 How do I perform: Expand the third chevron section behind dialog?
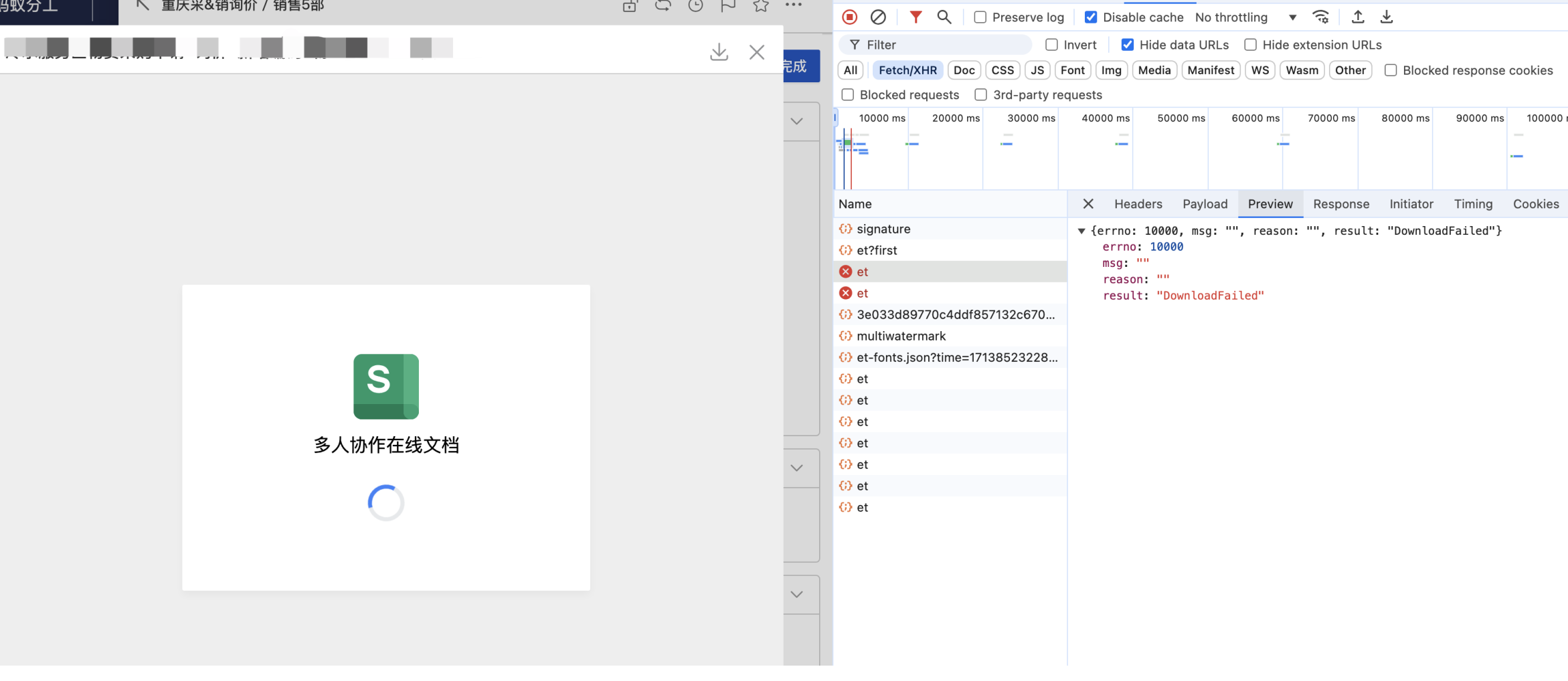pyautogui.click(x=796, y=594)
